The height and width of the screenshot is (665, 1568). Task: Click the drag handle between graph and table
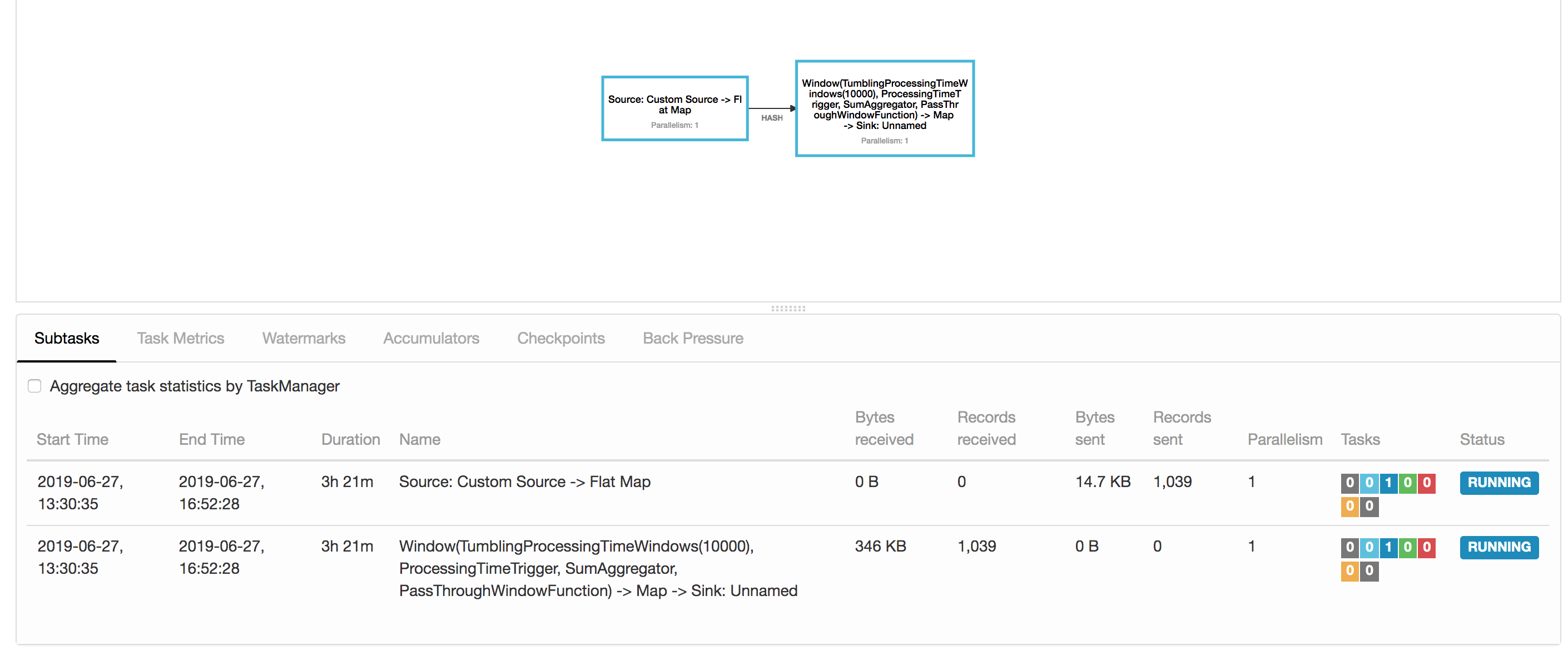tap(788, 309)
